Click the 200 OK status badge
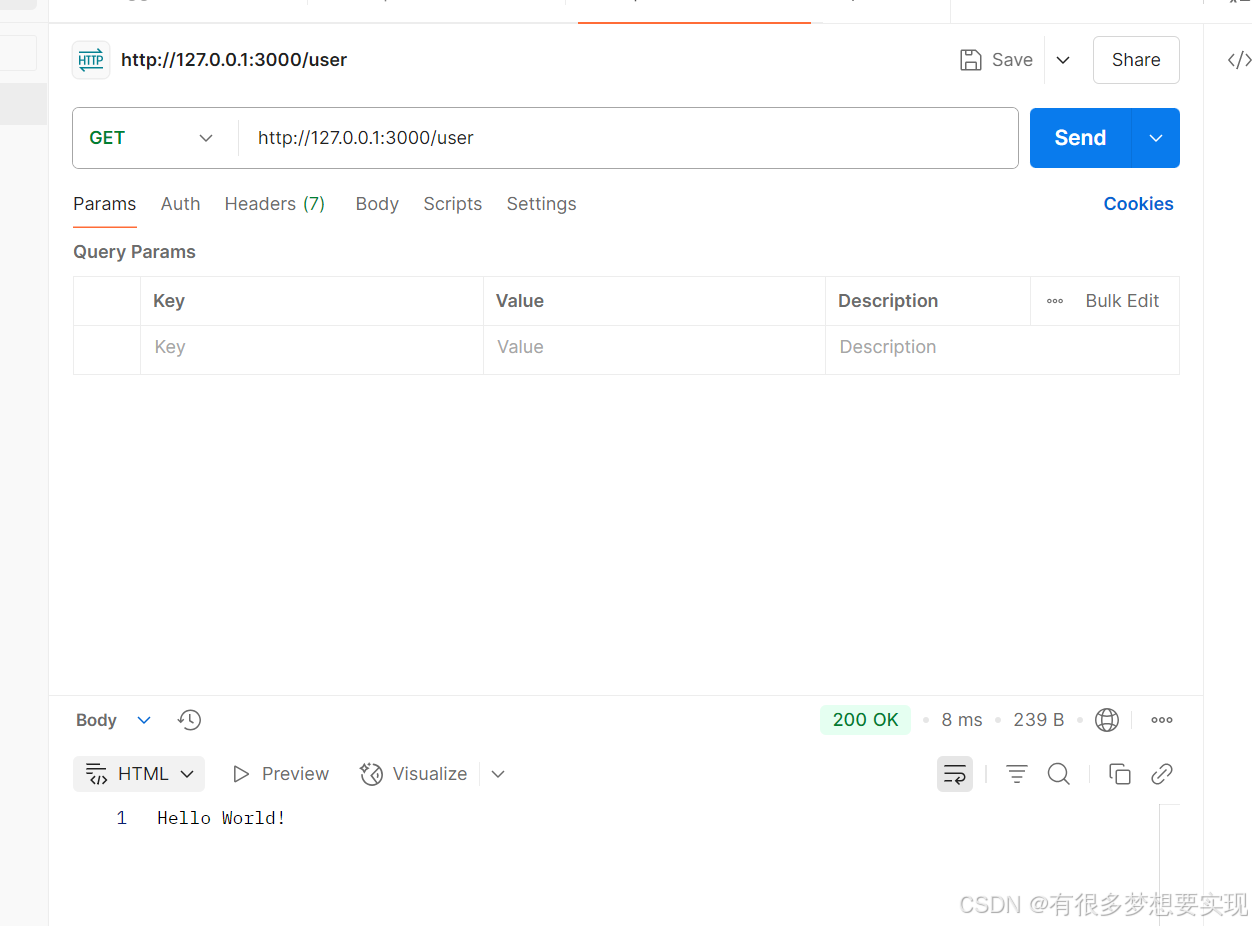The height and width of the screenshot is (926, 1252). 865,720
